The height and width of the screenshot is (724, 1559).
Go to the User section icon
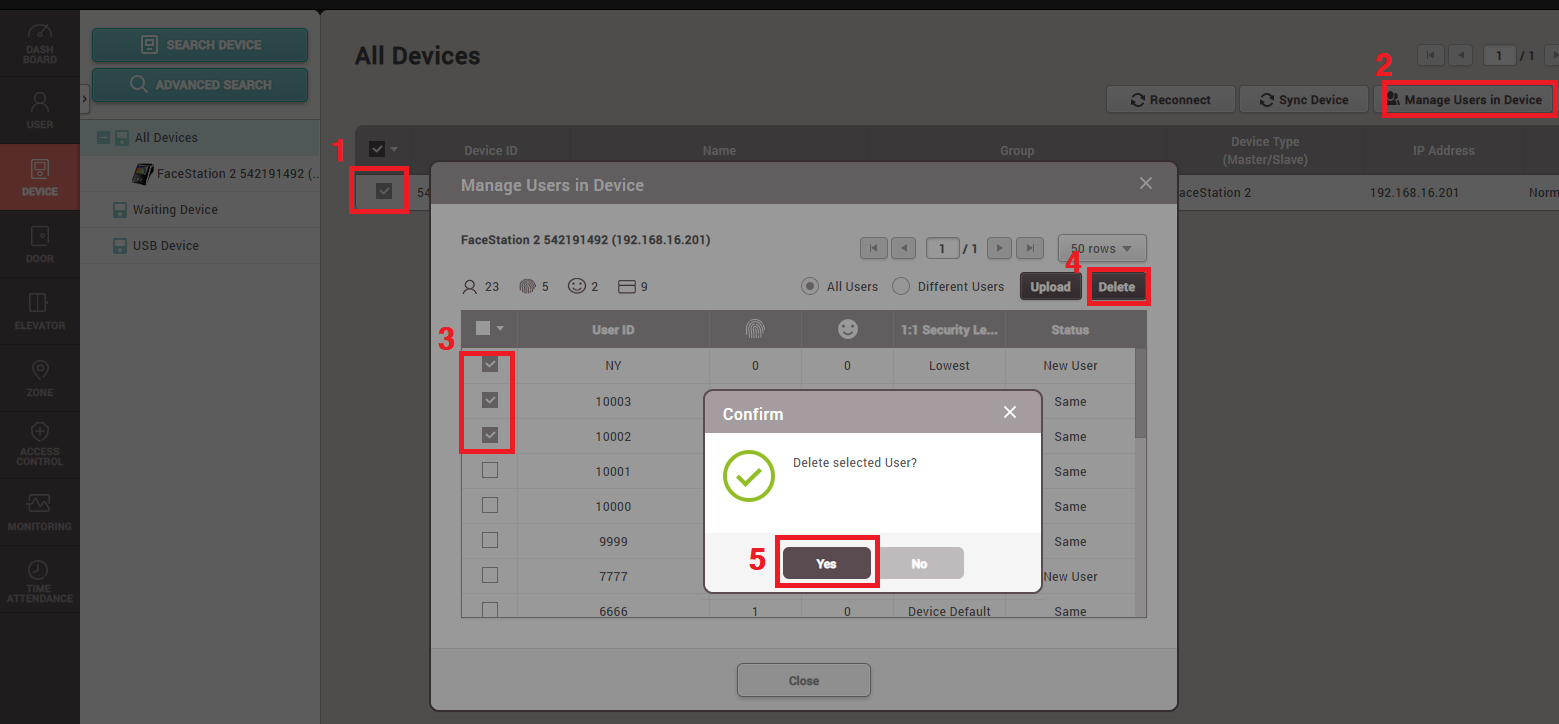(39, 110)
